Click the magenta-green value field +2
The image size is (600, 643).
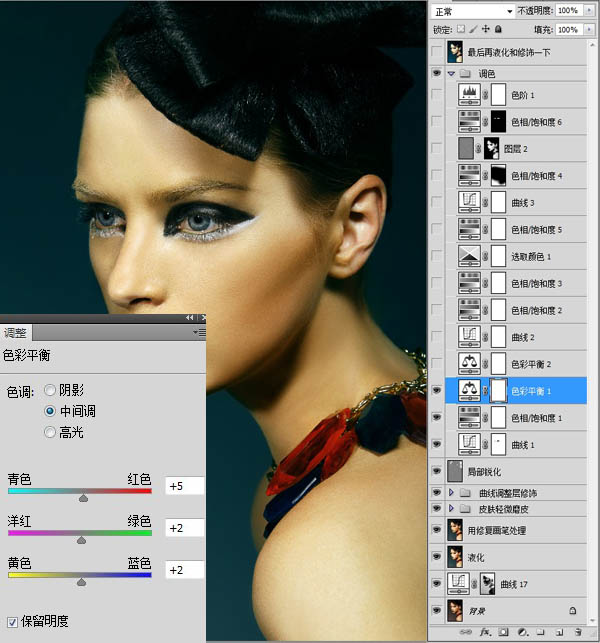(184, 528)
